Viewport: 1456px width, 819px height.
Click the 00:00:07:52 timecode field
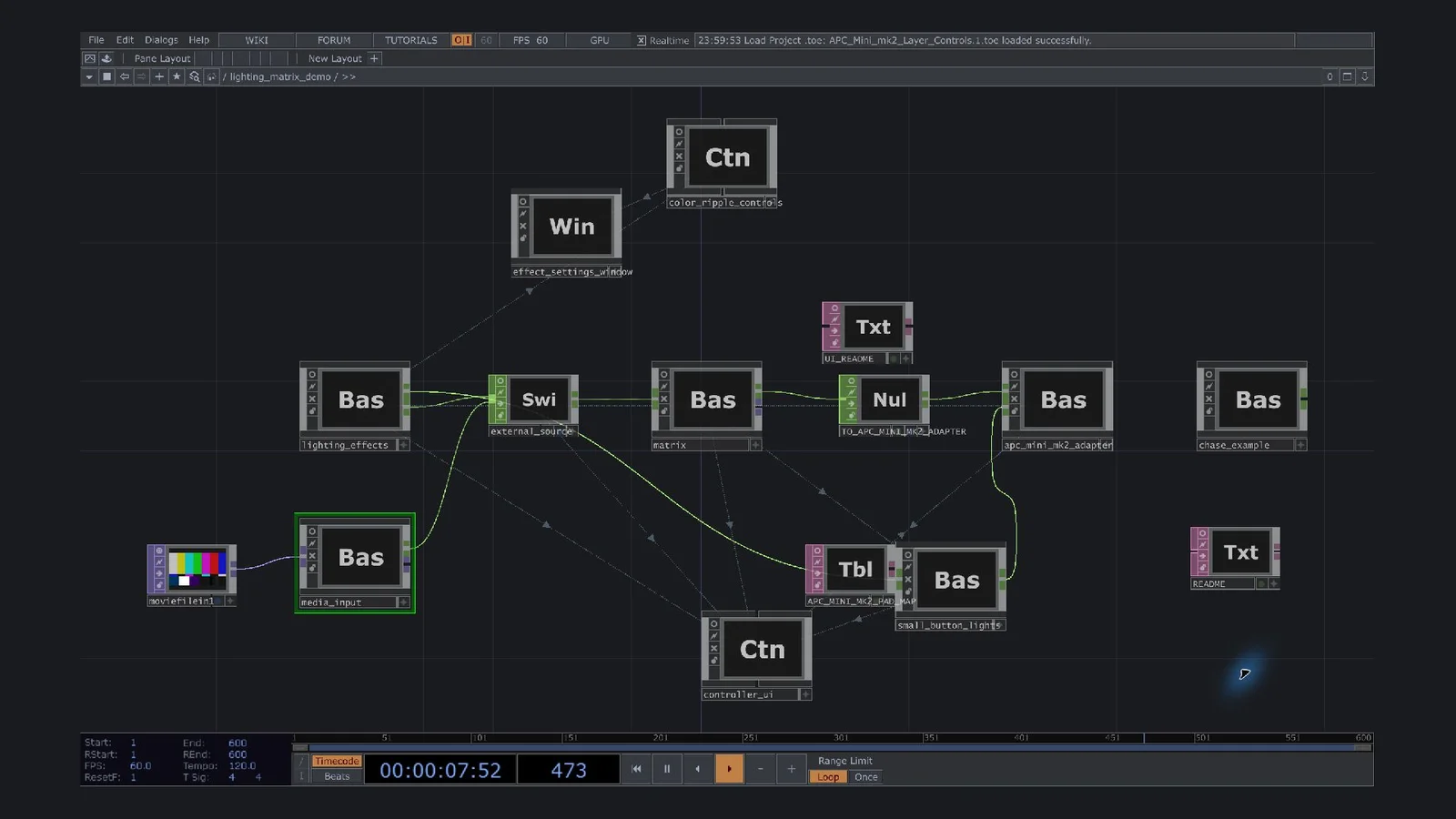(440, 770)
